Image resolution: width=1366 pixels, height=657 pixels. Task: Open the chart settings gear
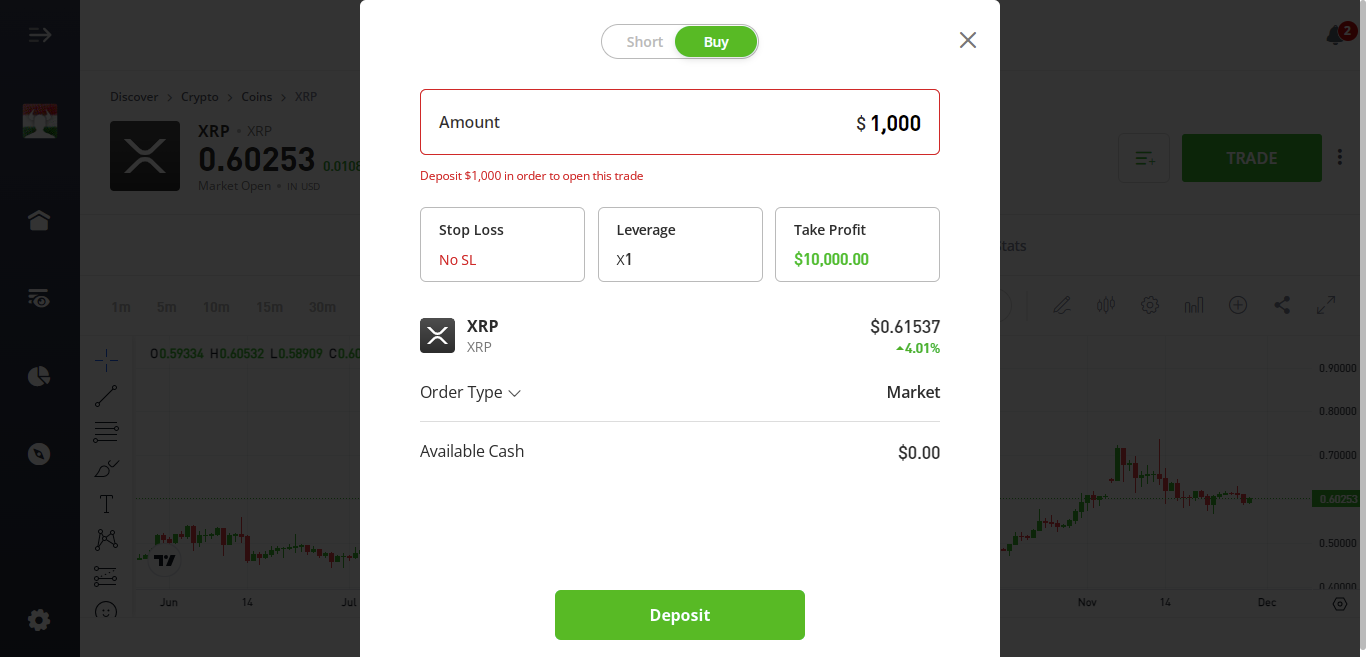pyautogui.click(x=1150, y=305)
